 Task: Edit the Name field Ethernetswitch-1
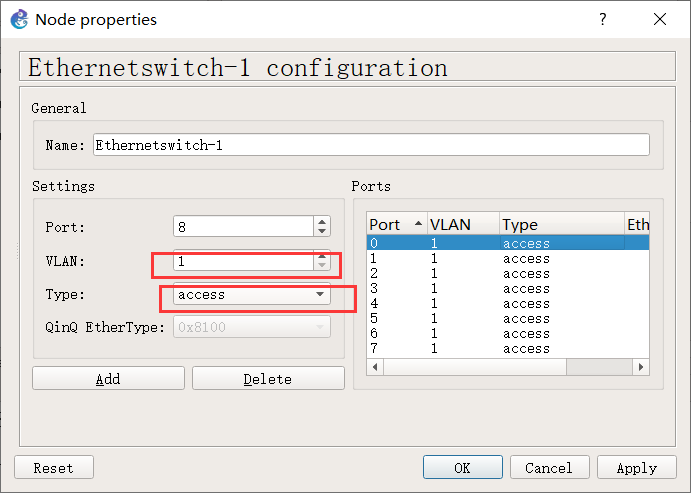(371, 145)
